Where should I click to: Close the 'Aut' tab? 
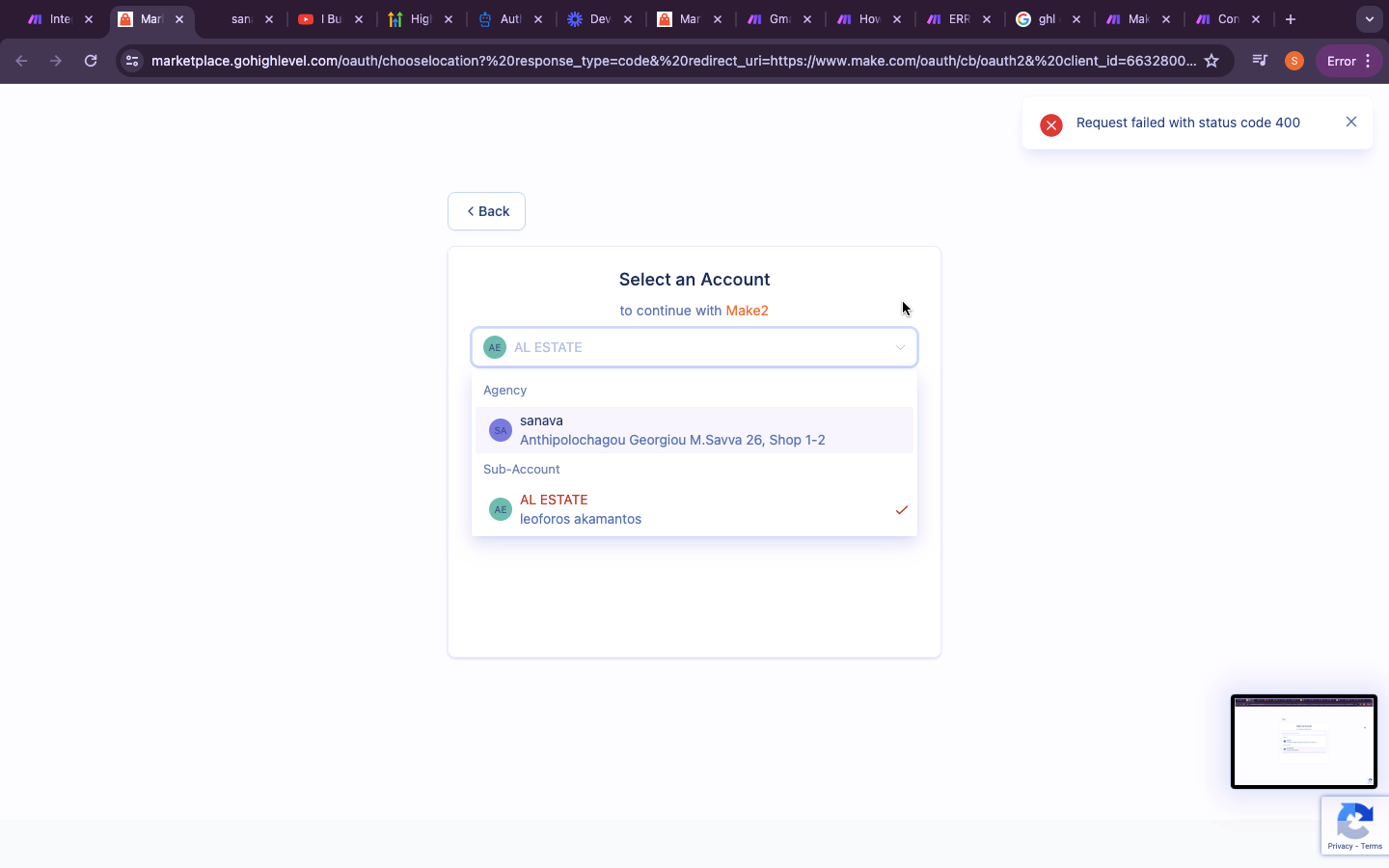pos(538,19)
